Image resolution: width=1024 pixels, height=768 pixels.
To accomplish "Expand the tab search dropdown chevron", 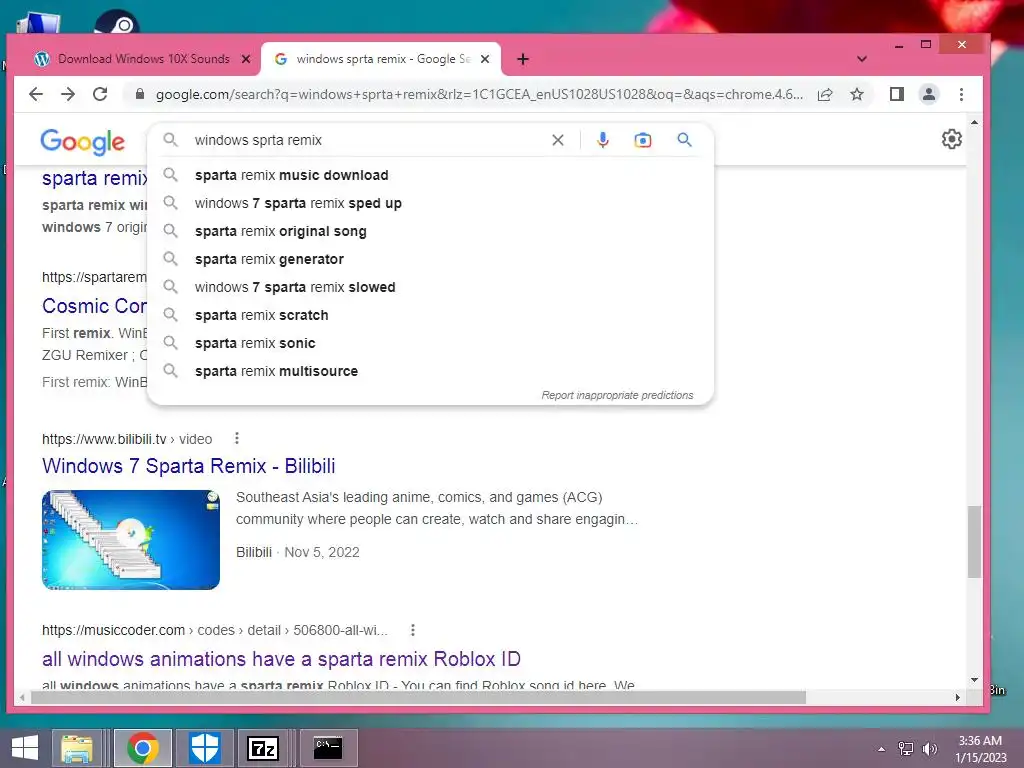I will pos(862,59).
